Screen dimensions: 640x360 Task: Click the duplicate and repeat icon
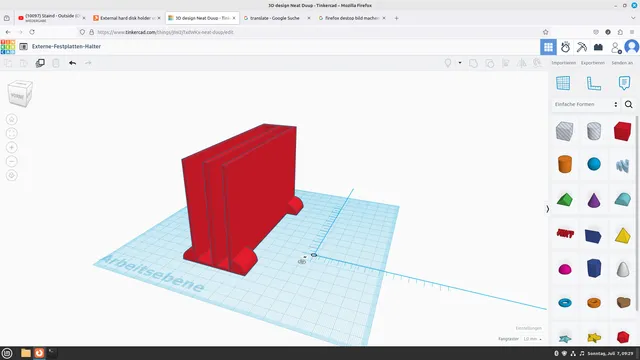40,63
